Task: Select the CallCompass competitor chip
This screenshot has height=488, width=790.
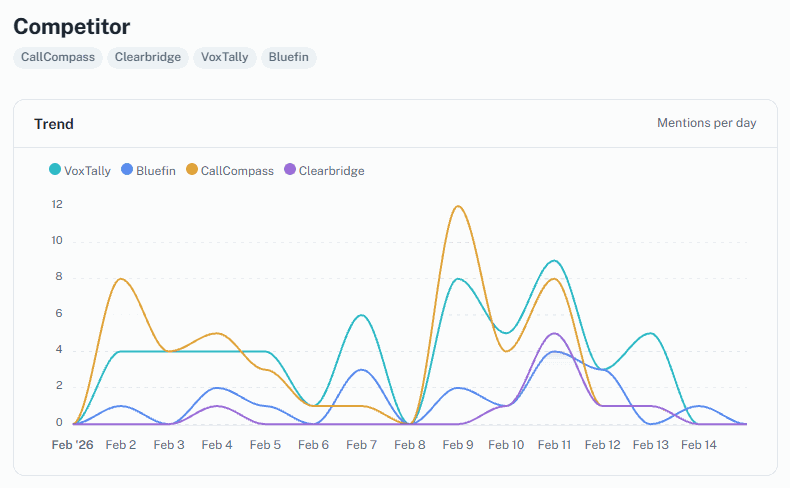Action: pos(58,57)
